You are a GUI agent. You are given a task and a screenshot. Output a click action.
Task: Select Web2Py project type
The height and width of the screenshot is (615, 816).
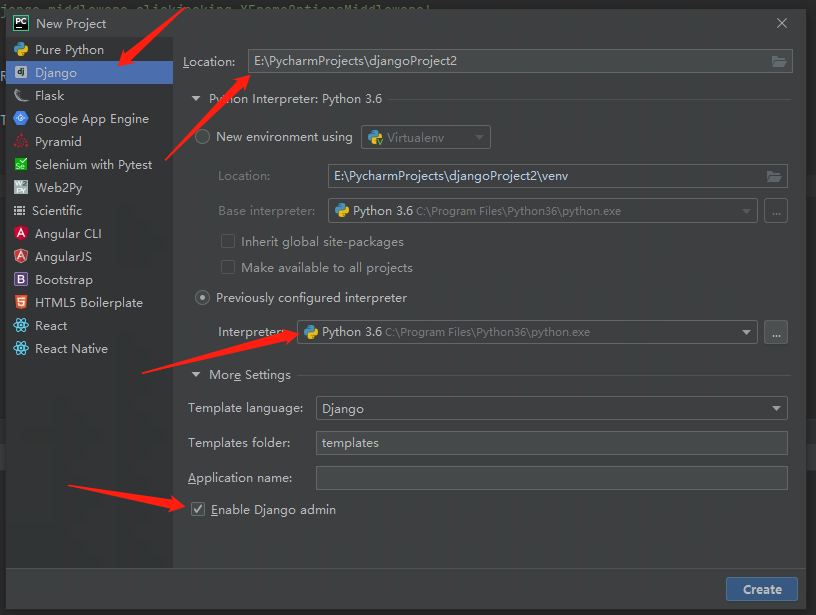click(90, 187)
